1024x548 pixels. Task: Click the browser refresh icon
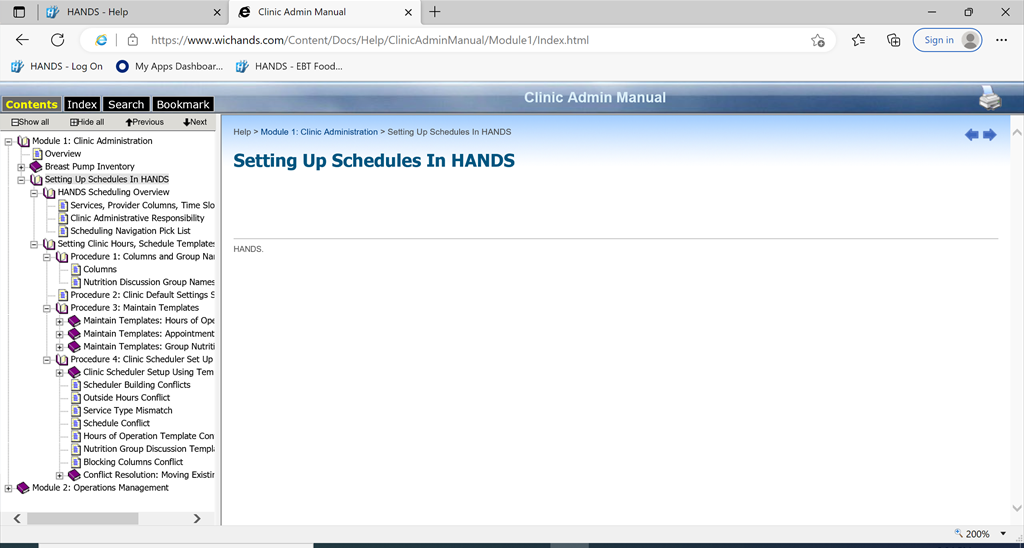click(57, 40)
